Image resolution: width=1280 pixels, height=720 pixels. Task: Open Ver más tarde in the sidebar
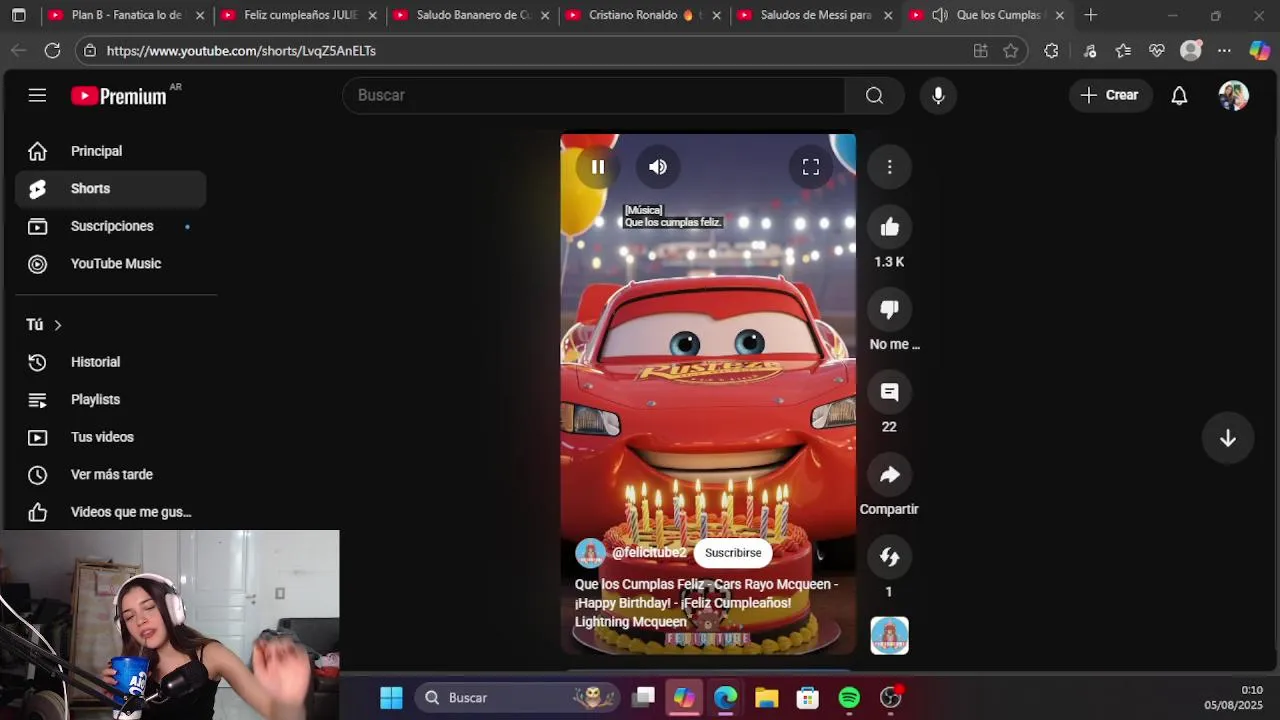point(110,475)
